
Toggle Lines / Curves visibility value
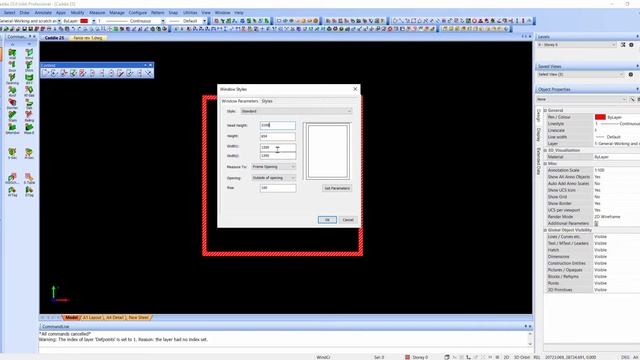coord(616,237)
